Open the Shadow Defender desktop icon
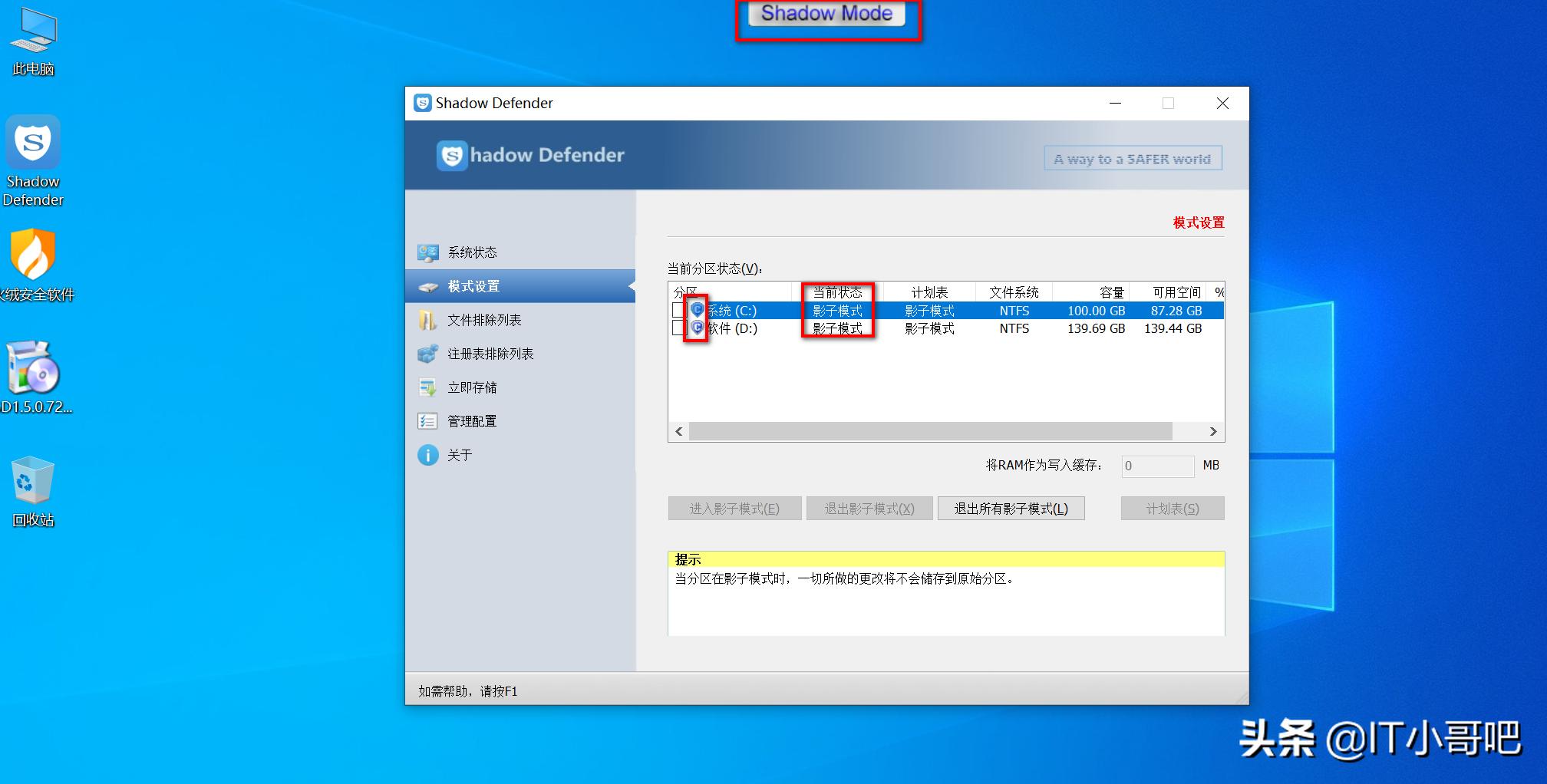Screen dimensions: 1547x784 point(33,142)
